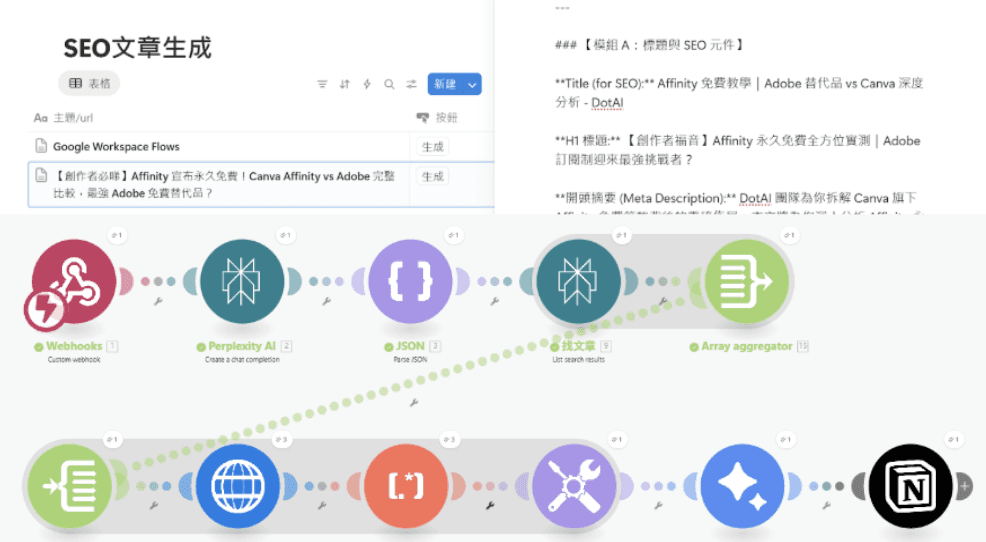Click the Perplexity AI module node
This screenshot has width=986, height=542.
point(242,281)
